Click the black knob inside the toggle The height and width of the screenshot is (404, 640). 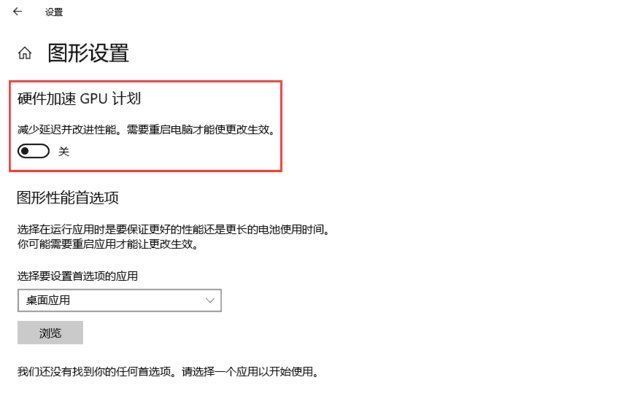coord(25,151)
